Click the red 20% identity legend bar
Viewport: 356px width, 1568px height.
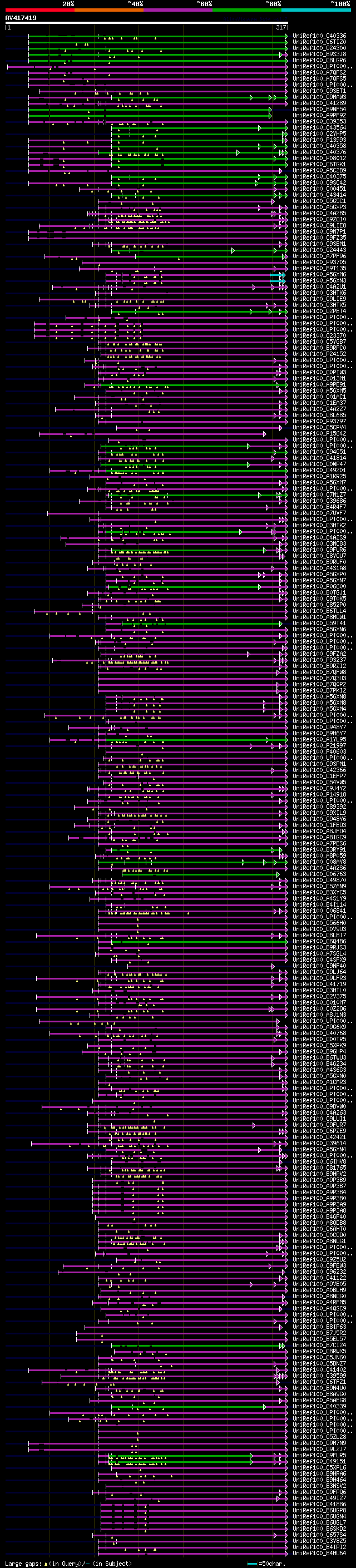(x=39, y=10)
